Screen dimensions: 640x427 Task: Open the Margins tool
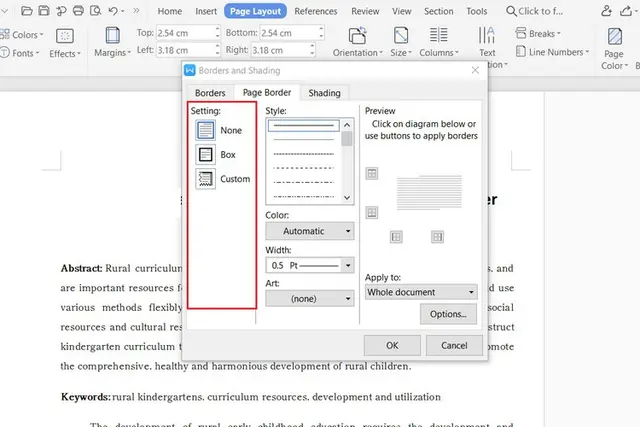pos(112,42)
